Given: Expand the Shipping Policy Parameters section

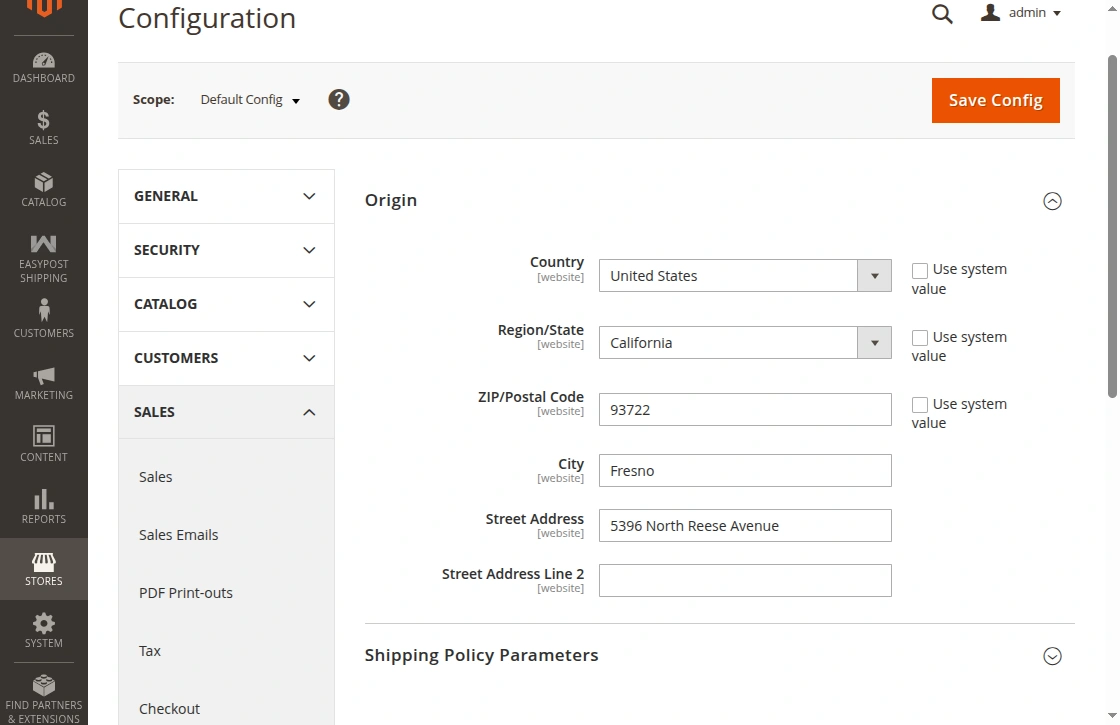Looking at the screenshot, I should click(x=1052, y=656).
